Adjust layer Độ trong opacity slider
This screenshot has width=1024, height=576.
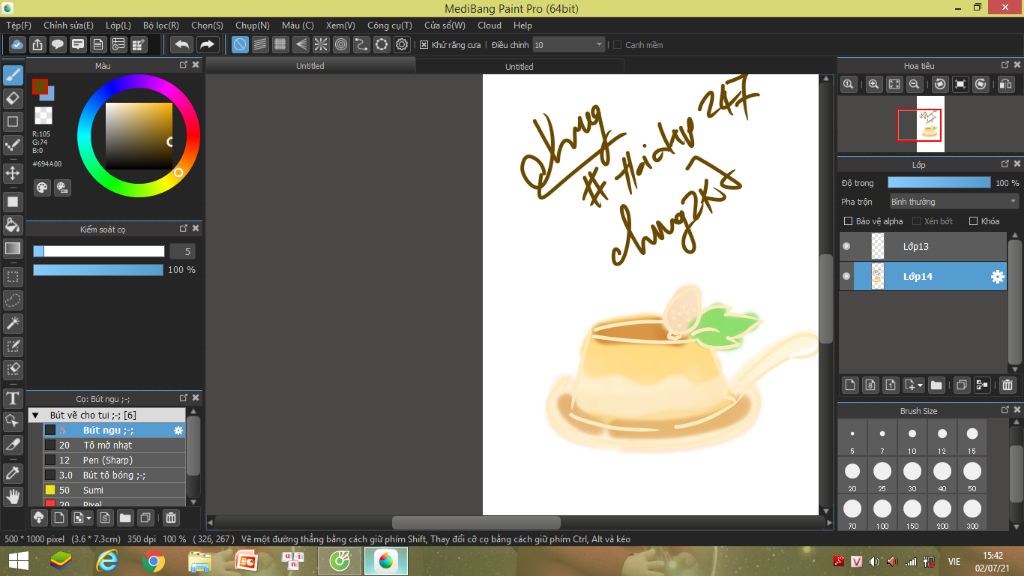point(939,183)
